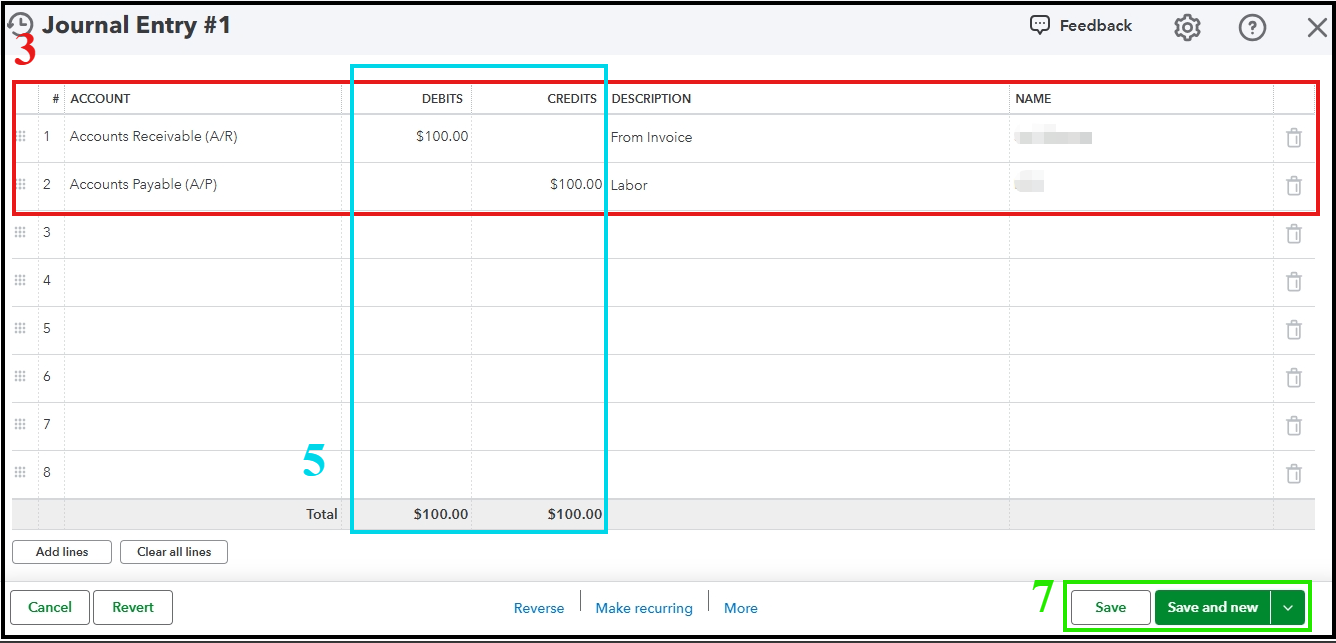
Task: Click the total credits $100.00 value
Action: pos(575,515)
